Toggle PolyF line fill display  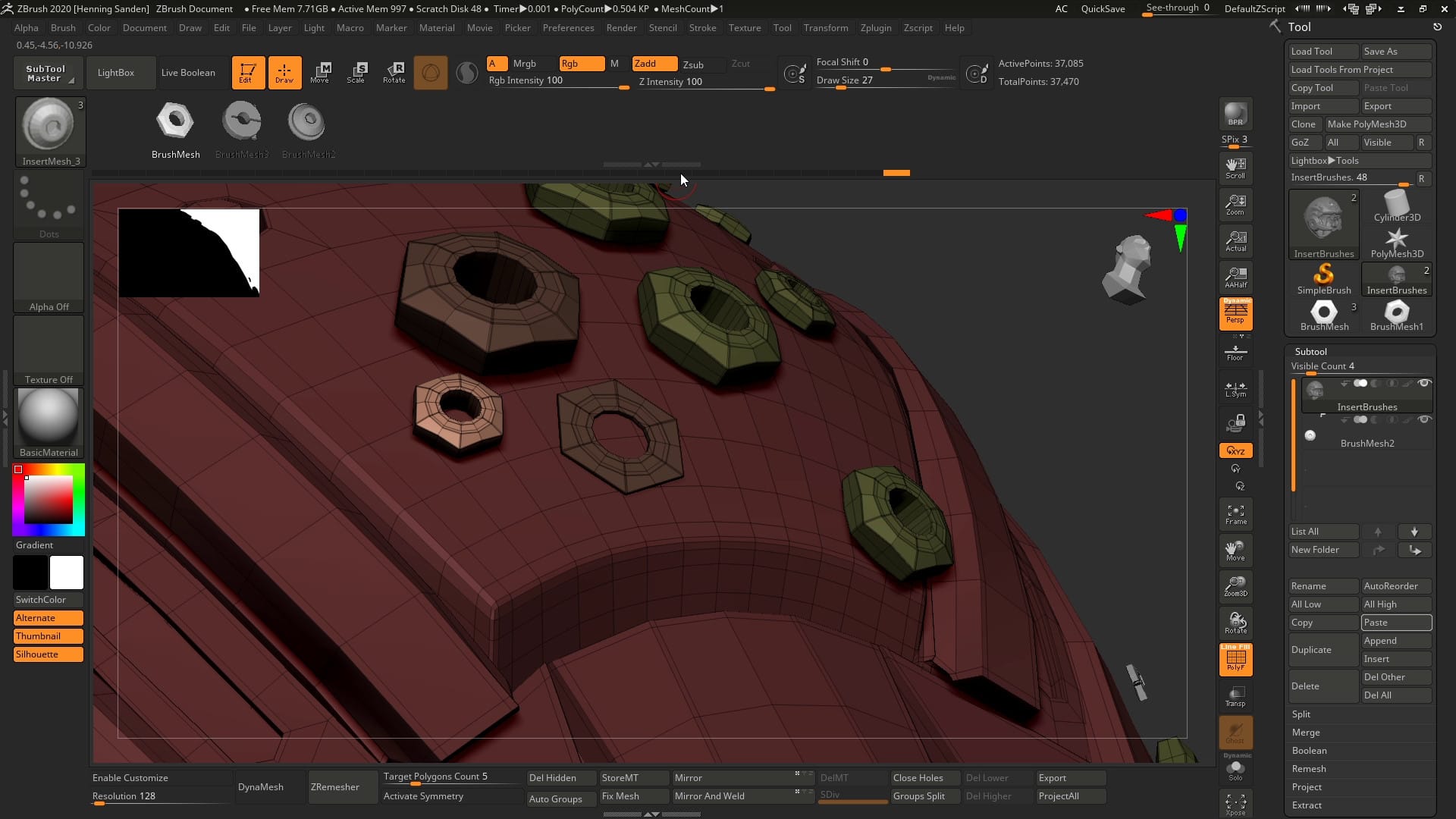tap(1235, 659)
